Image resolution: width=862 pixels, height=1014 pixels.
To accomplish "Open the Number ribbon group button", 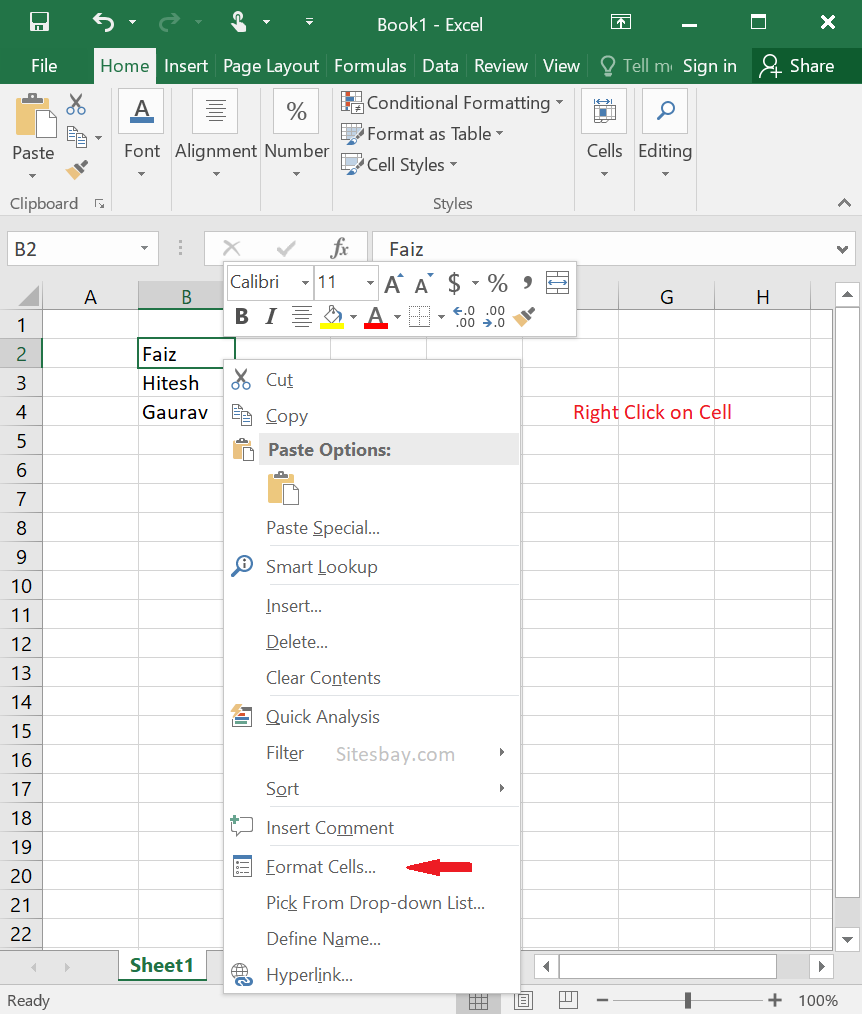I will (x=297, y=135).
